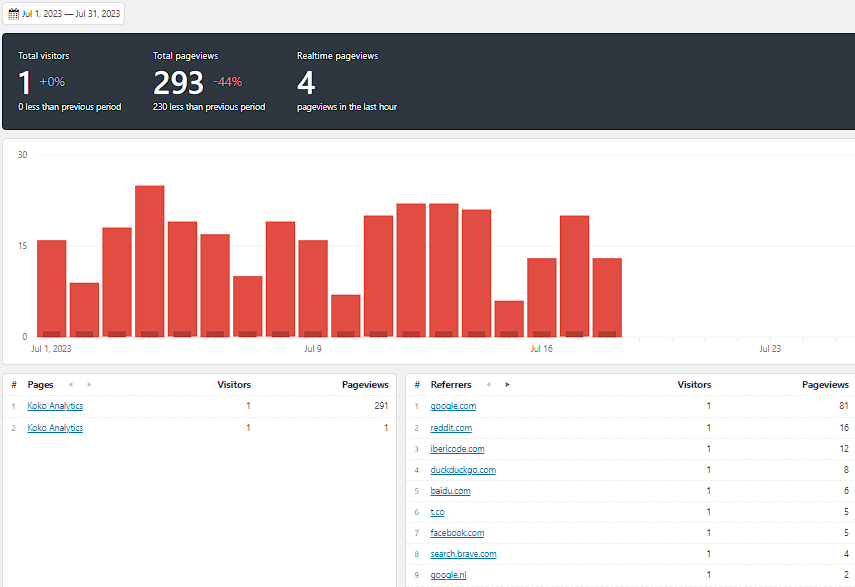The height and width of the screenshot is (587, 855).
Task: Visit the facebook.com referrer link
Action: [x=457, y=532]
